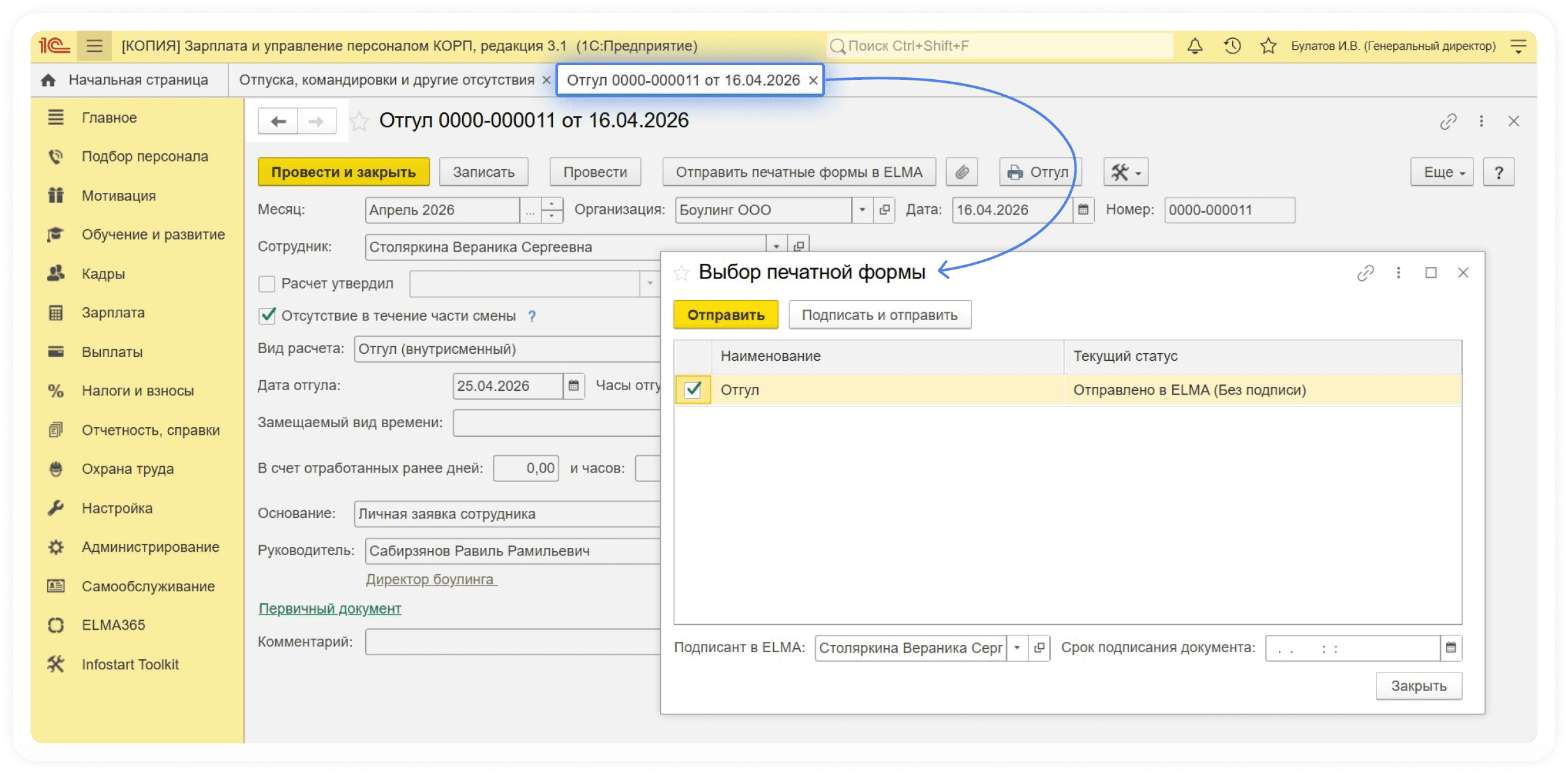
Task: Copy link in Выбор печатной формы dialog
Action: [1365, 273]
